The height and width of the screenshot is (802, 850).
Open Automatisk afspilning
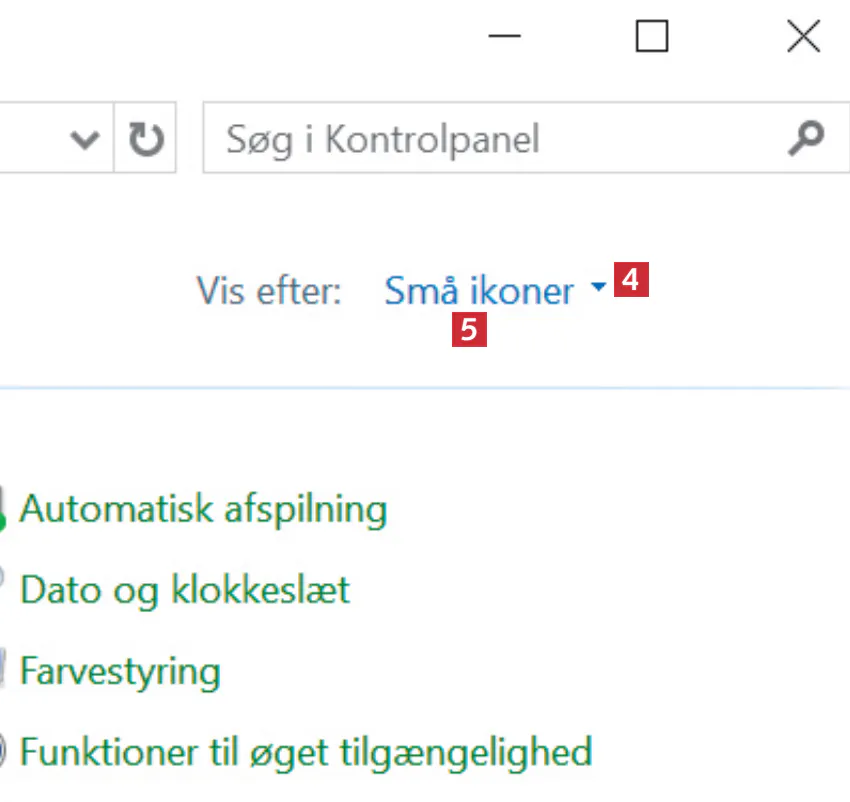pyautogui.click(x=203, y=510)
